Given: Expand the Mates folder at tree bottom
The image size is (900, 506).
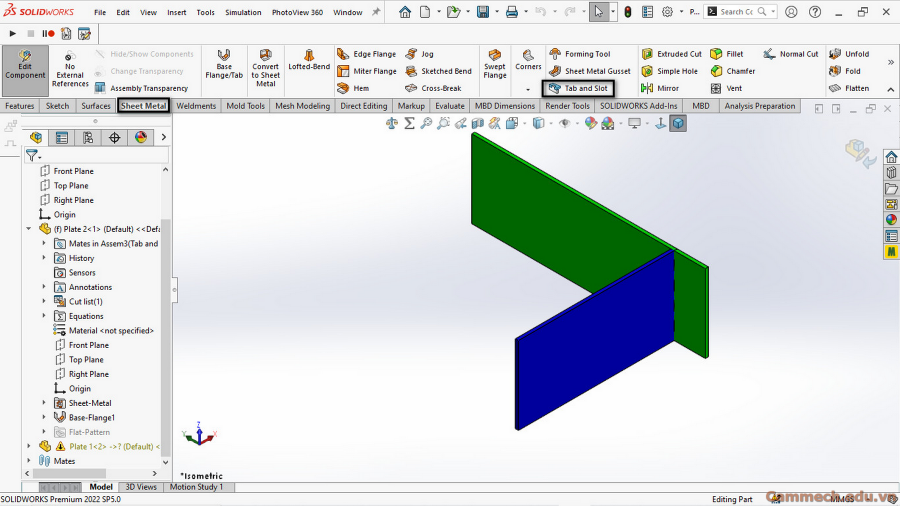Looking at the screenshot, I should (x=29, y=461).
